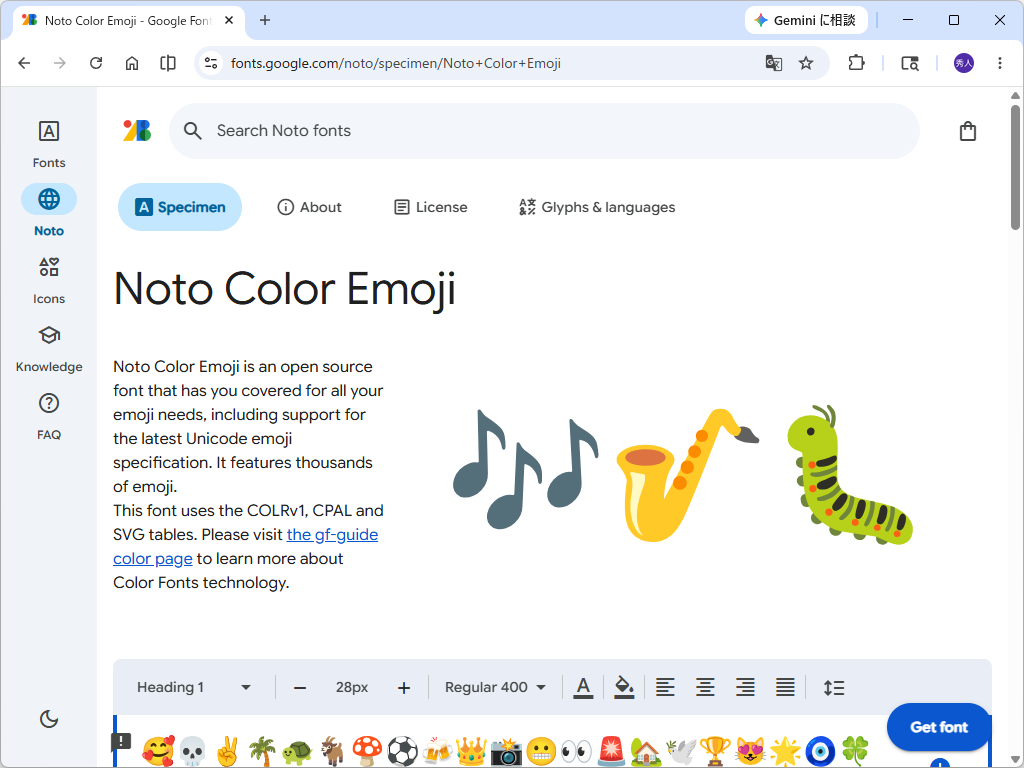Close the Noto Color Emoji tab
Screen dimensions: 1024x768
[229, 20]
